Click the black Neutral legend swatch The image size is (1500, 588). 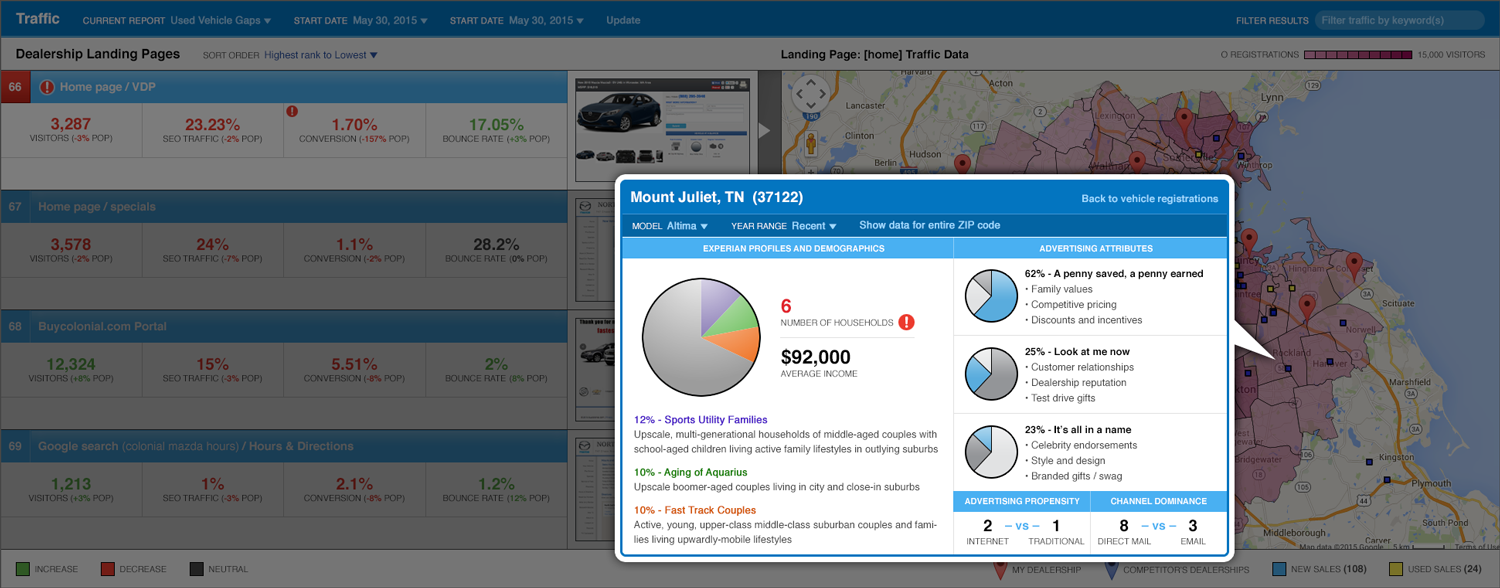[x=197, y=569]
